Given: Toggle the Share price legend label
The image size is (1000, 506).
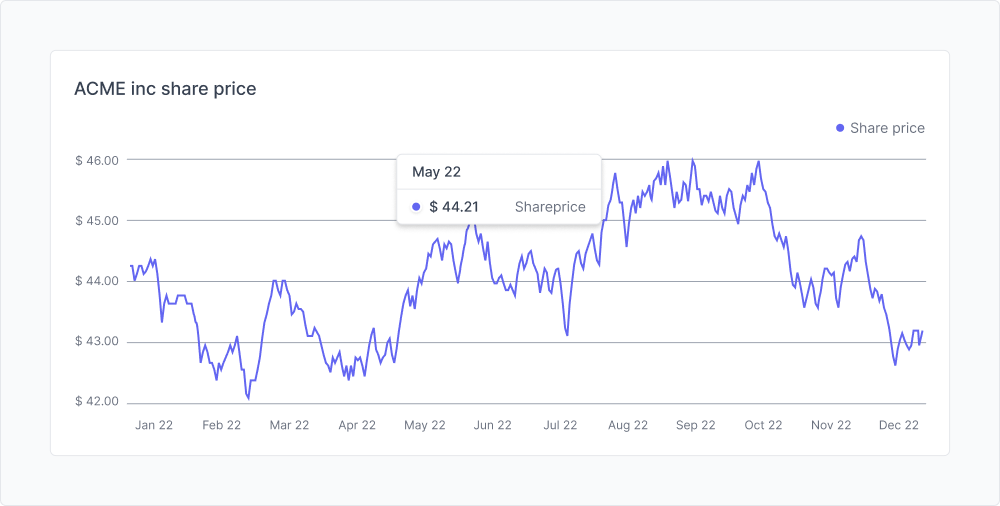Looking at the screenshot, I should pos(887,128).
